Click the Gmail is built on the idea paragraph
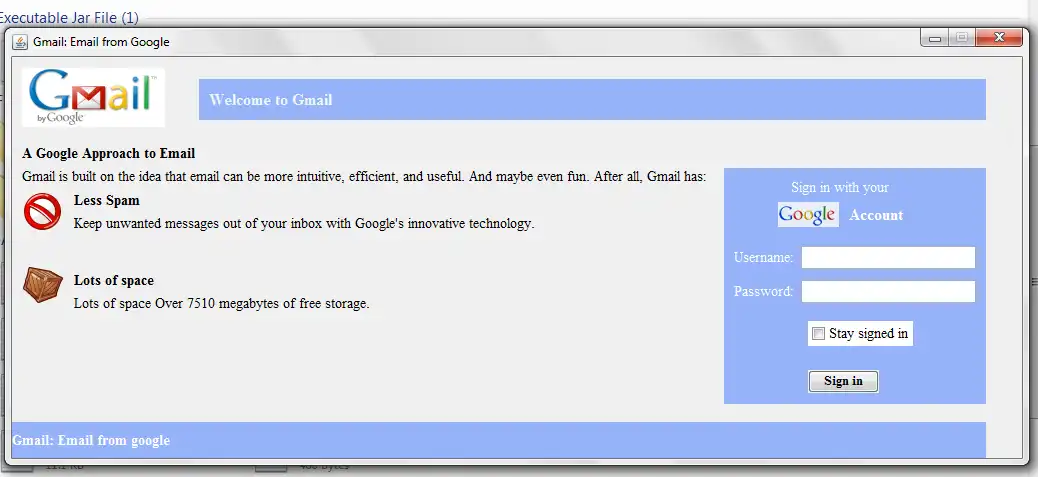The image size is (1038, 477). pos(364,177)
